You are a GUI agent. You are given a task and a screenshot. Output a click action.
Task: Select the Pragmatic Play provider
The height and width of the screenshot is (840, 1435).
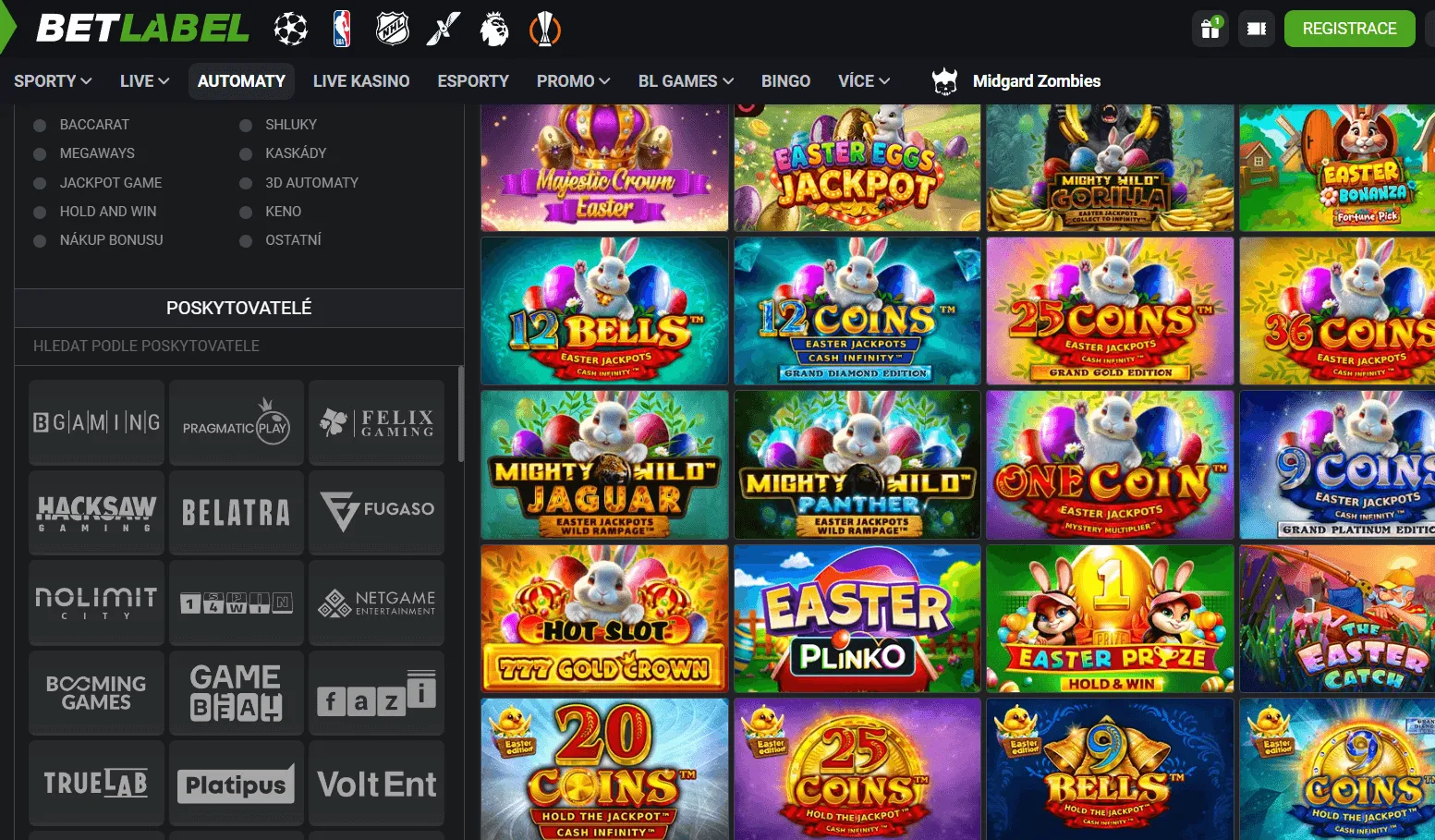(236, 422)
